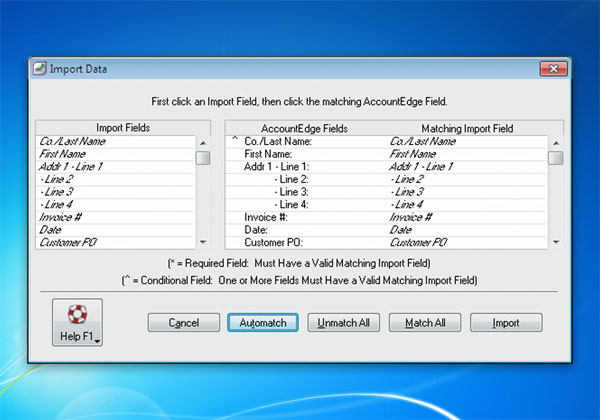Image resolution: width=600 pixels, height=420 pixels.
Task: Close the Import Data dialog
Action: coord(553,68)
